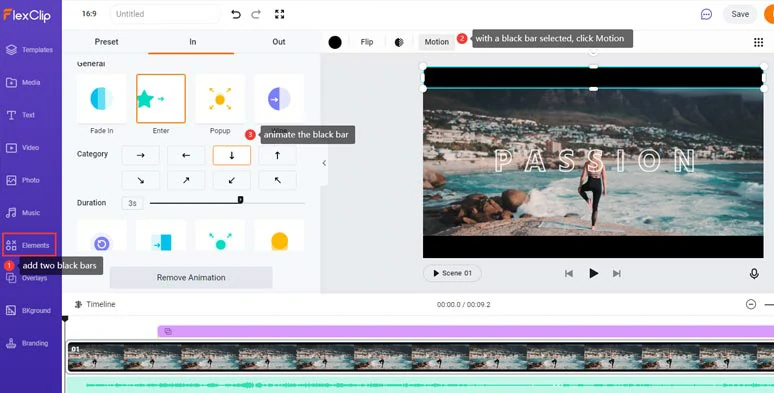Select right arrow direction
Screen dimensions: 774x393
141,155
